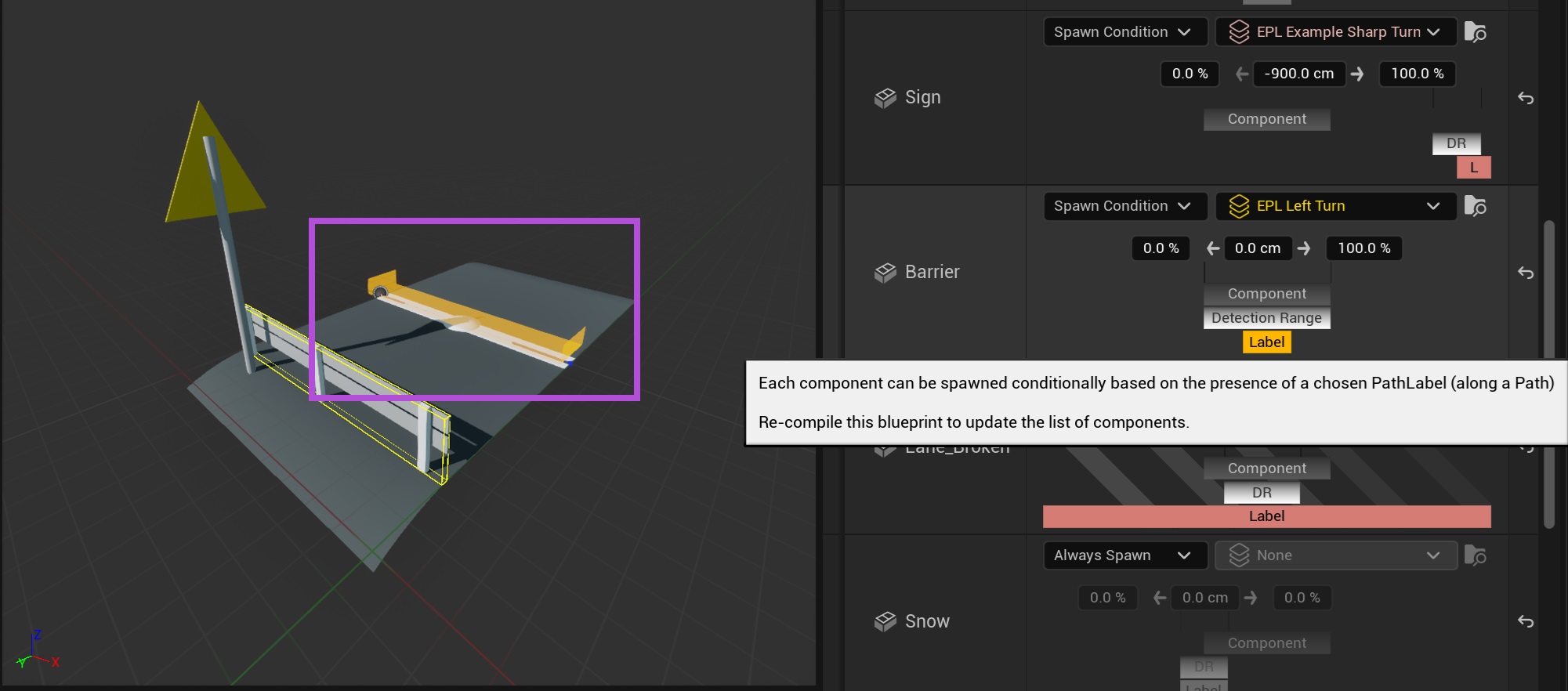Click the Detection Range bar in Barrier row
The image size is (1568, 691).
coord(1266,318)
